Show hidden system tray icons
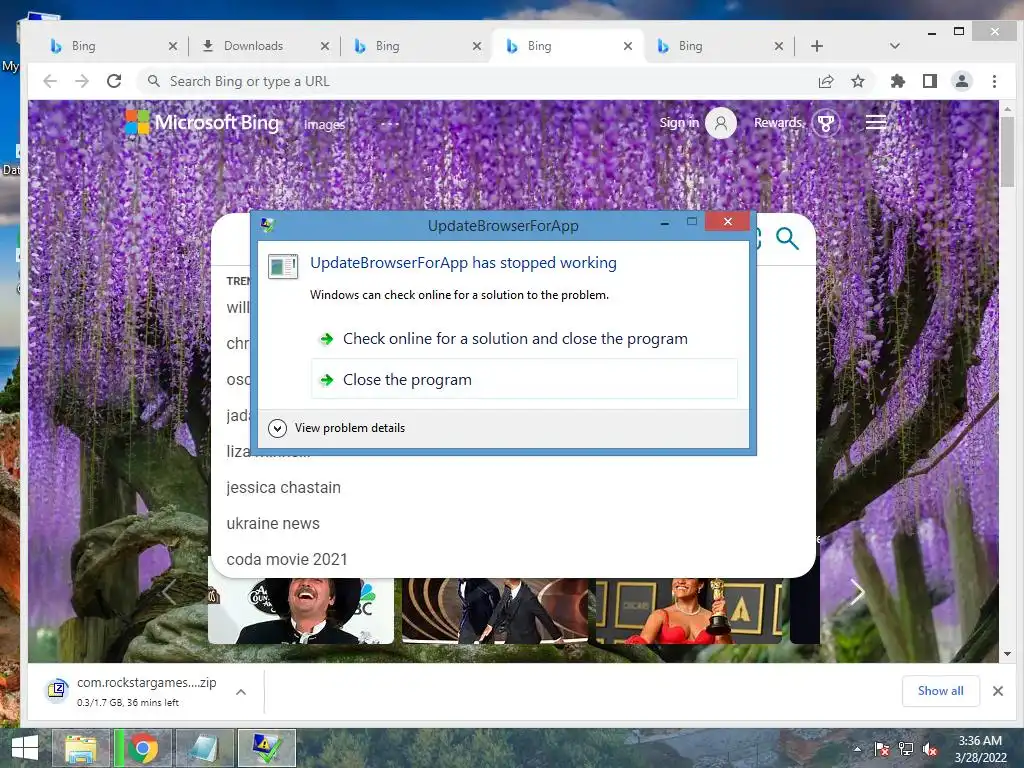 (x=857, y=749)
